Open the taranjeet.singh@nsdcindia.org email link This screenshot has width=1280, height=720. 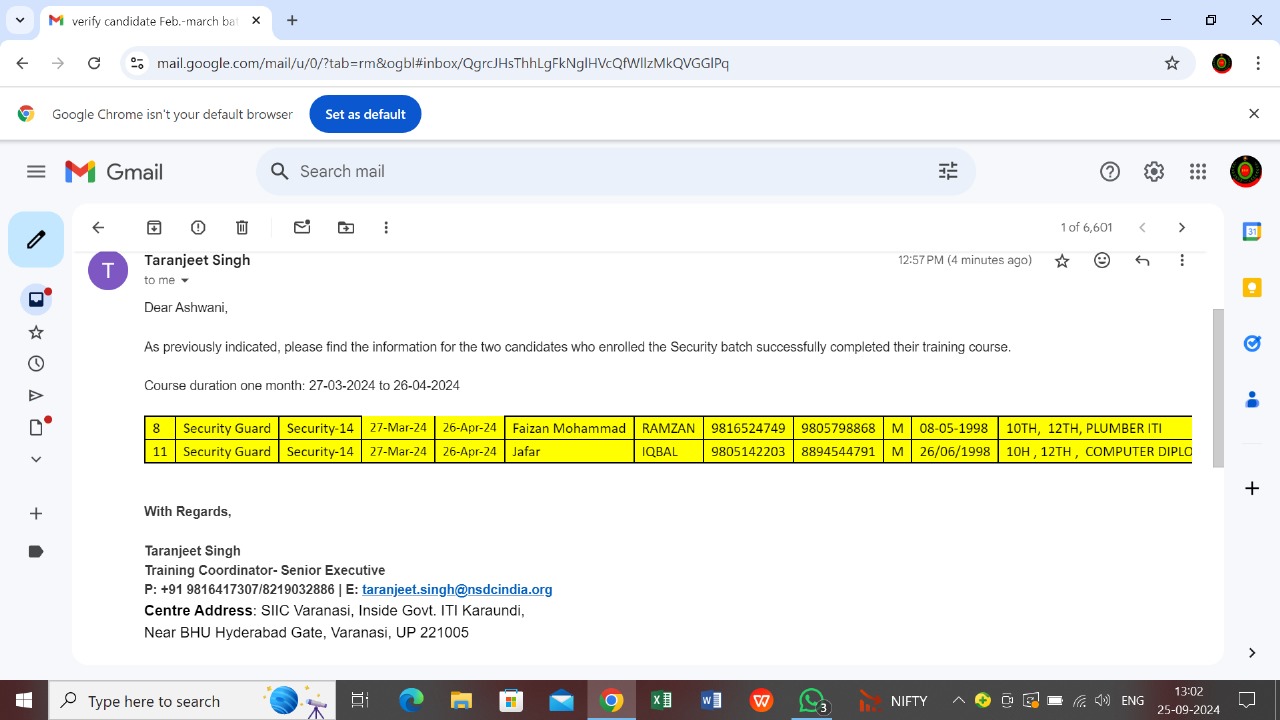457,590
